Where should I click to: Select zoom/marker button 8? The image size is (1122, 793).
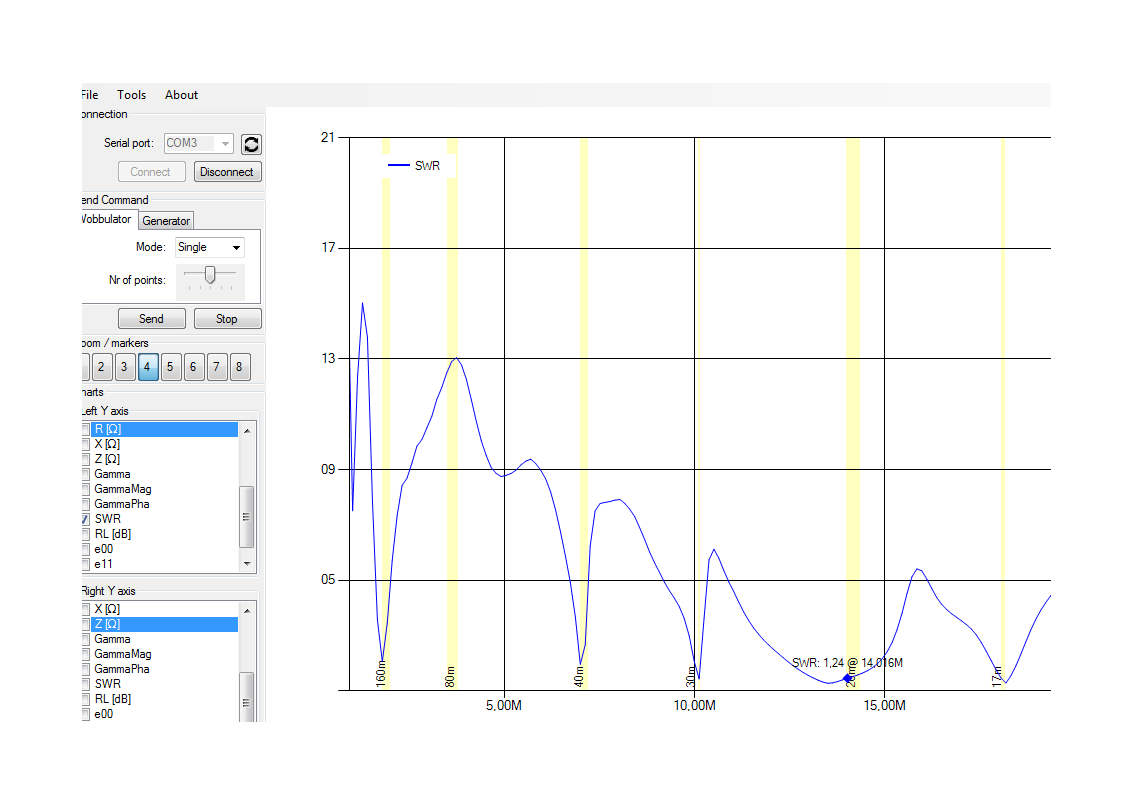pos(239,367)
